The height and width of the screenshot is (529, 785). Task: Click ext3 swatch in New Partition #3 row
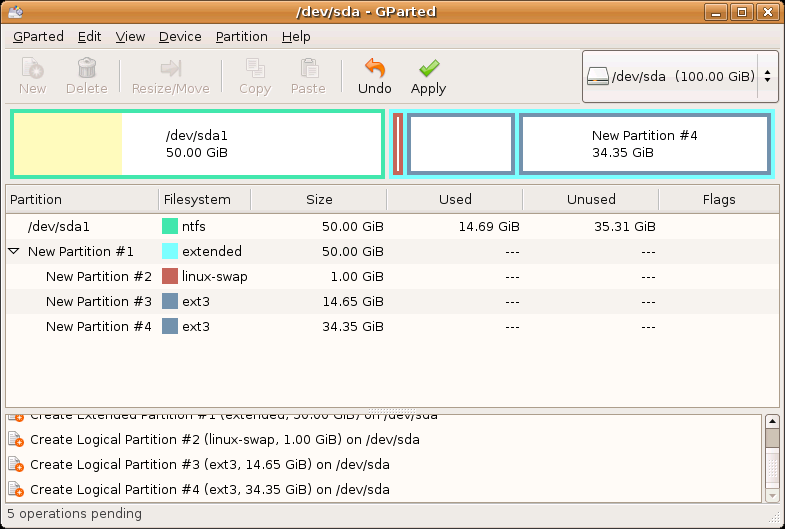tap(170, 301)
